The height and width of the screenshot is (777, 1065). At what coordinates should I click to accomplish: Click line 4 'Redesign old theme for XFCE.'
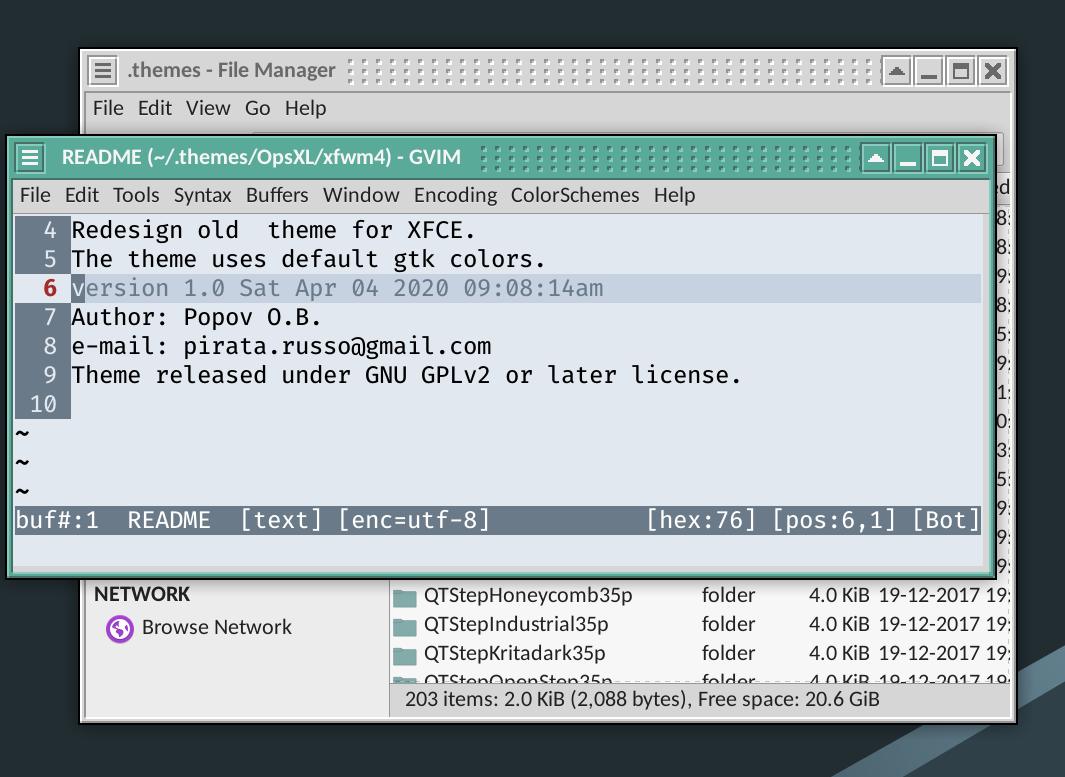click(273, 230)
